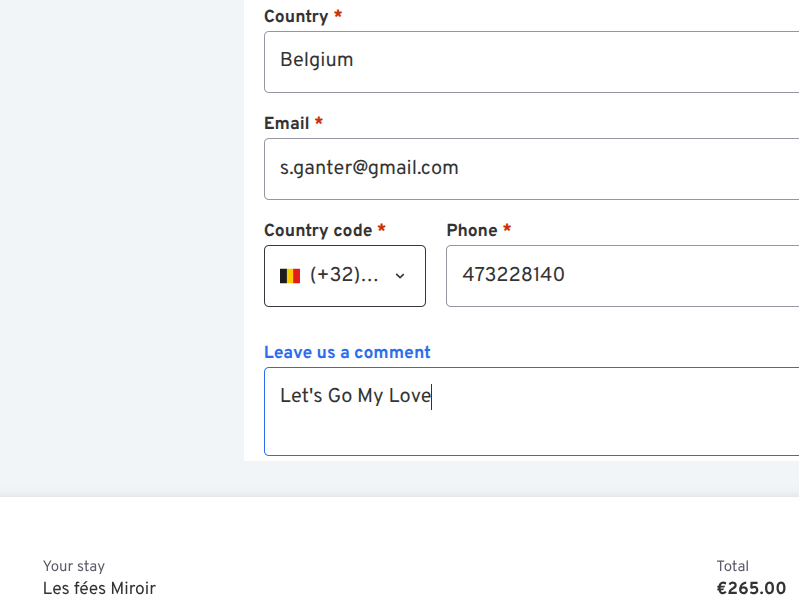
Task: Click the "Phone" field label
Action: [472, 230]
